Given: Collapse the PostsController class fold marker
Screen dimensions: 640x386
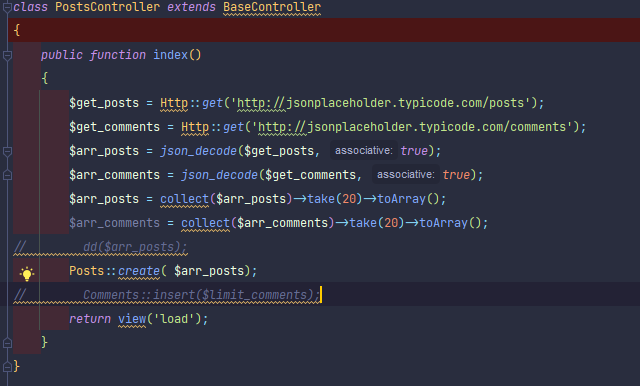Looking at the screenshot, I should 7,7.
